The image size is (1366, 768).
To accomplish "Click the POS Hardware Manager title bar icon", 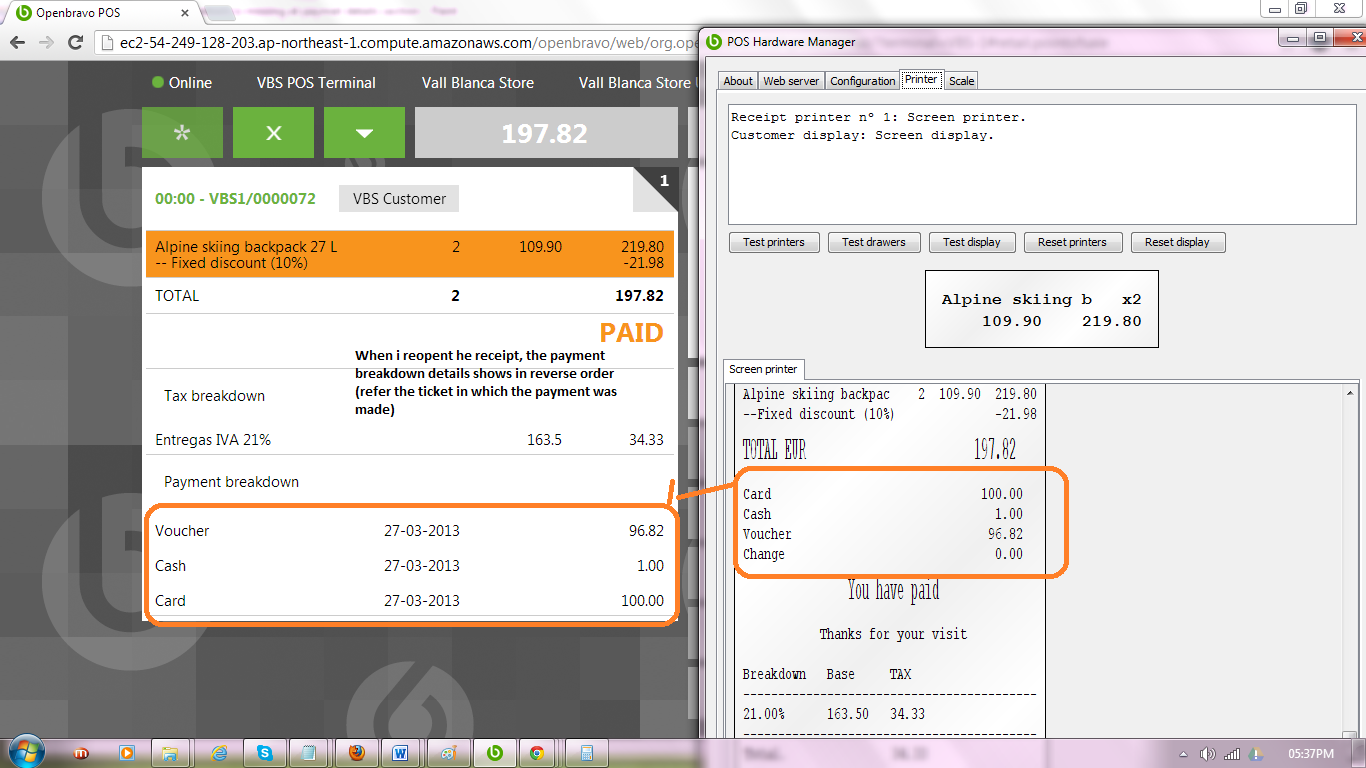I will click(x=713, y=42).
